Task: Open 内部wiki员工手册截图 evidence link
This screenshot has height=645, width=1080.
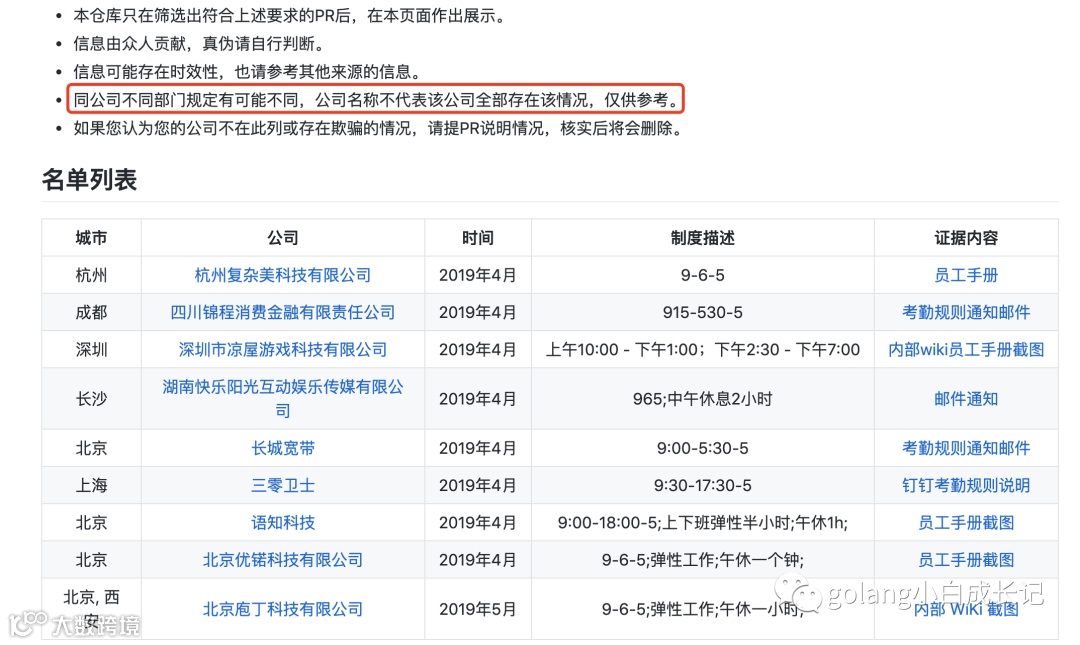Action: click(x=966, y=350)
